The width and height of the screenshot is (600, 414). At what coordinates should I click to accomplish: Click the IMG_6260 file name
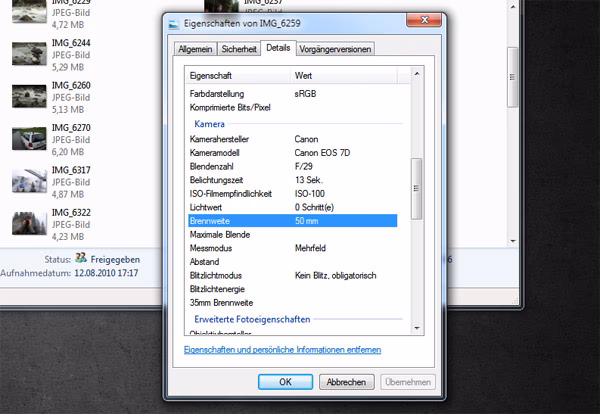coord(71,85)
